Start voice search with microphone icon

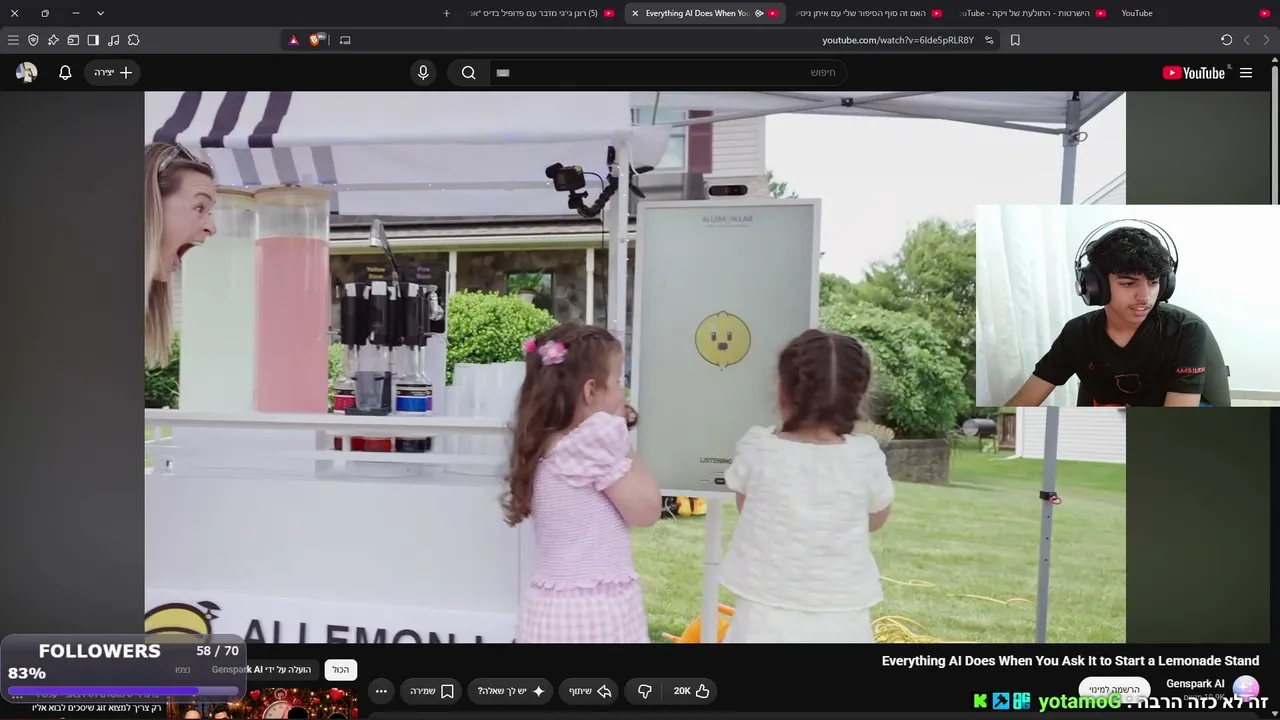click(x=423, y=73)
